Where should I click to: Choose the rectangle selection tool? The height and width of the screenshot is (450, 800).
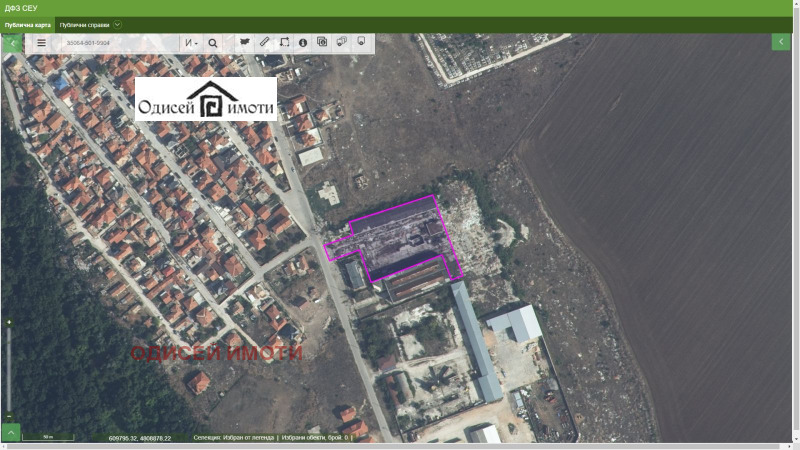click(284, 42)
